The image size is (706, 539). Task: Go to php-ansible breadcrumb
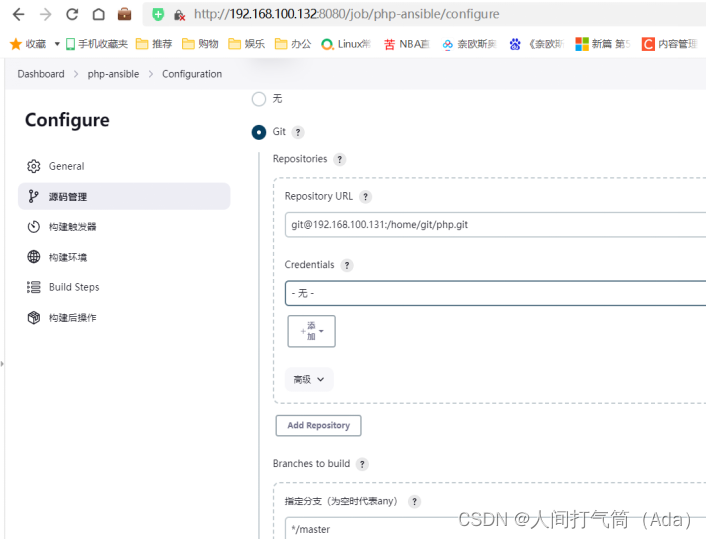(113, 74)
